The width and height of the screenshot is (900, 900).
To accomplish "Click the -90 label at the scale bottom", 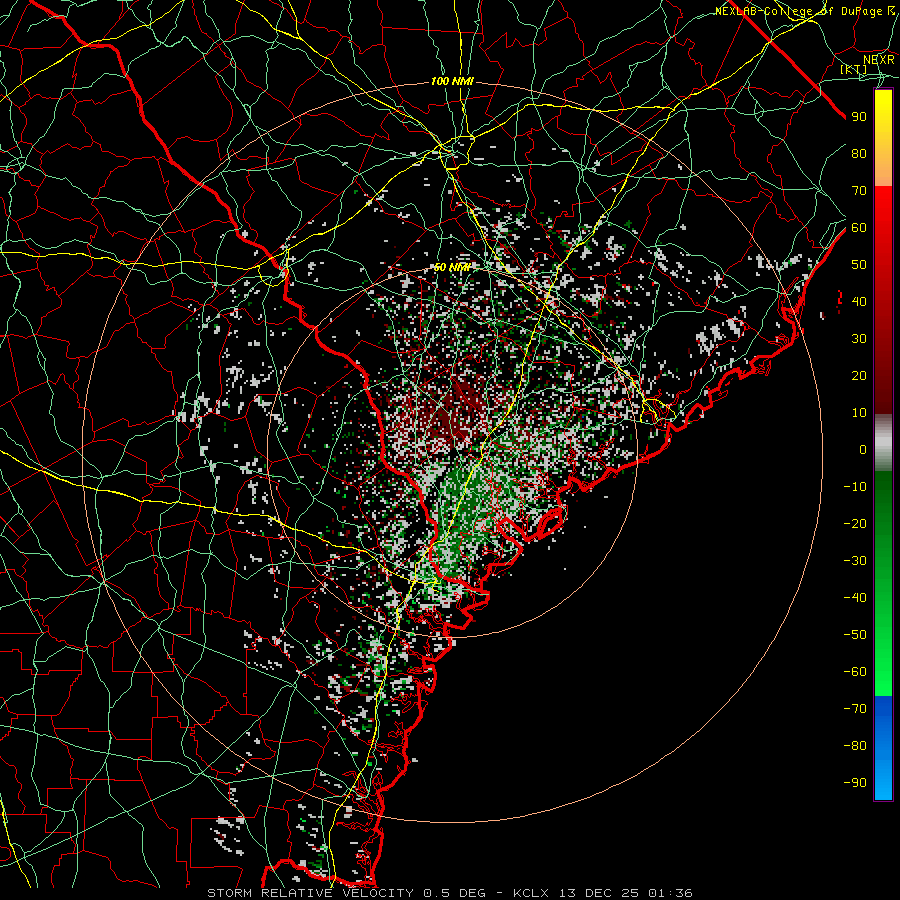I will pos(855,783).
